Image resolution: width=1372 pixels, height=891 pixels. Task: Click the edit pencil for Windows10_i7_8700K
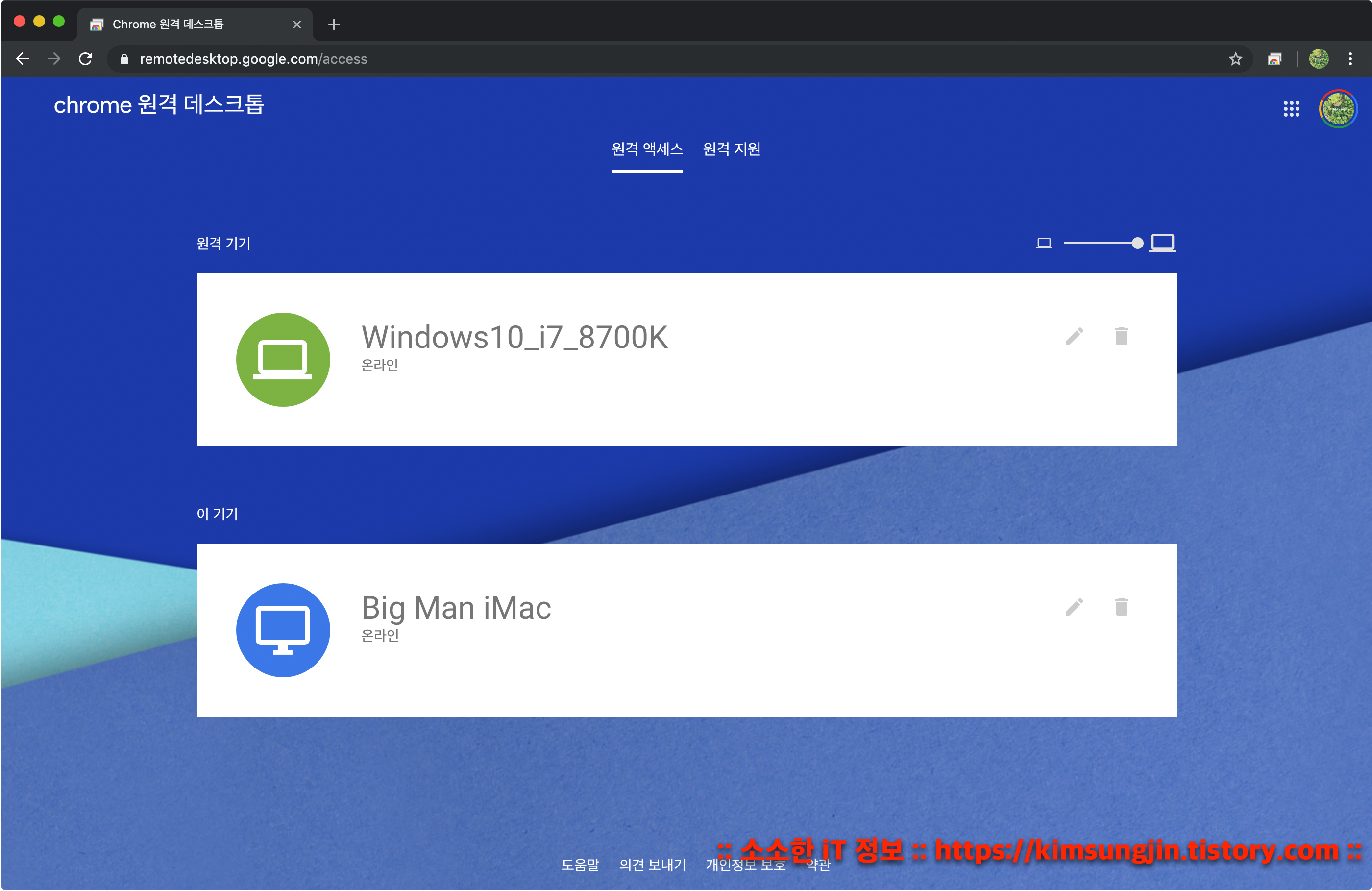click(1074, 336)
